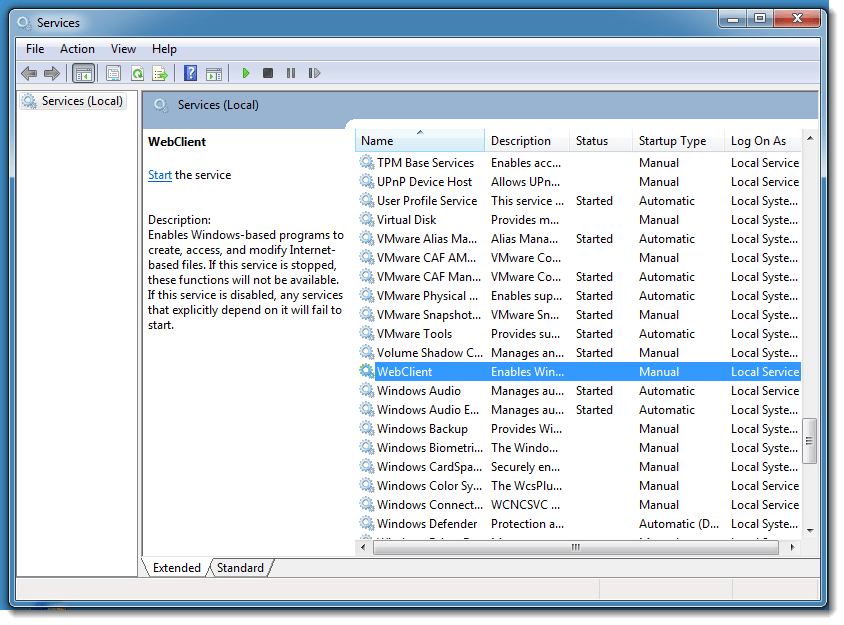The image size is (844, 625).
Task: Sort by the Startup Type column header
Action: pos(672,141)
